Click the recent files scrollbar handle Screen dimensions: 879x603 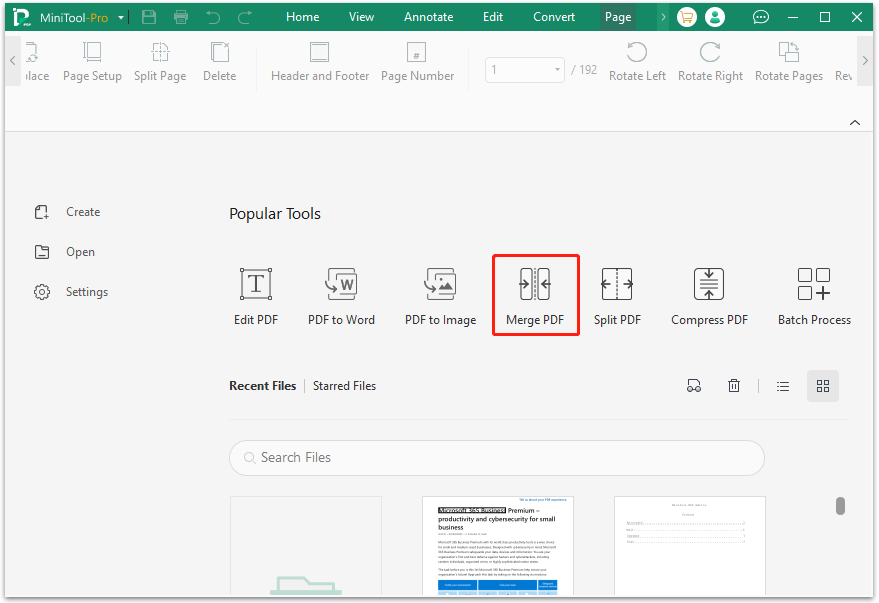[840, 505]
